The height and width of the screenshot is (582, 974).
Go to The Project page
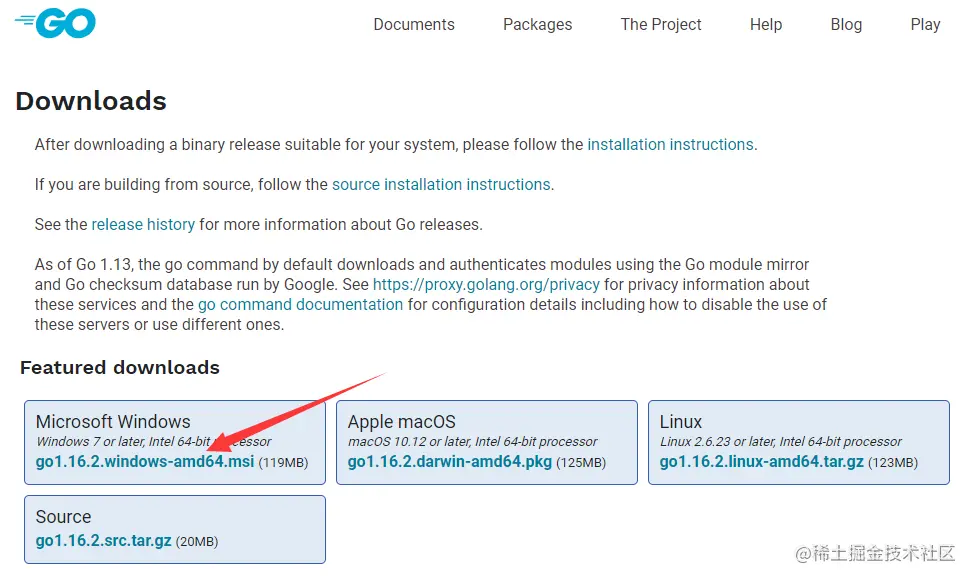tap(660, 25)
